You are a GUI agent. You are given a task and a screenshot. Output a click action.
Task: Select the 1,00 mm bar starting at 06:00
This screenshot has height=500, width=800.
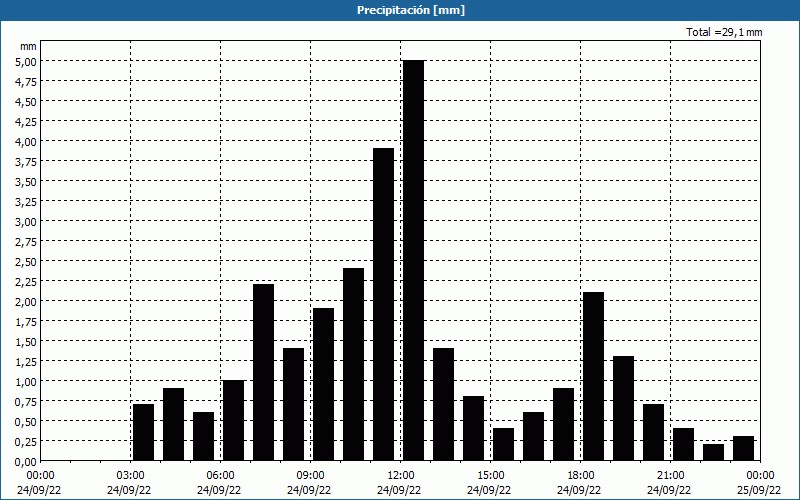pos(233,420)
